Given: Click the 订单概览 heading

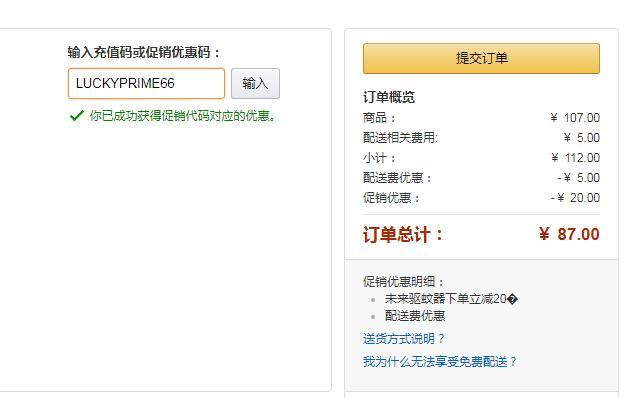Looking at the screenshot, I should point(389,97).
